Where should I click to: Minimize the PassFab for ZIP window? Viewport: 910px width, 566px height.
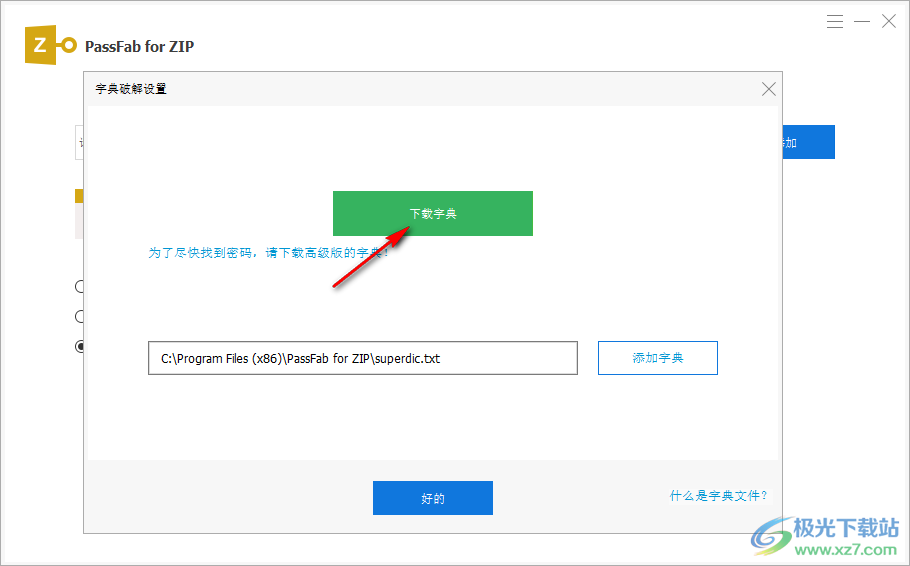[x=861, y=21]
